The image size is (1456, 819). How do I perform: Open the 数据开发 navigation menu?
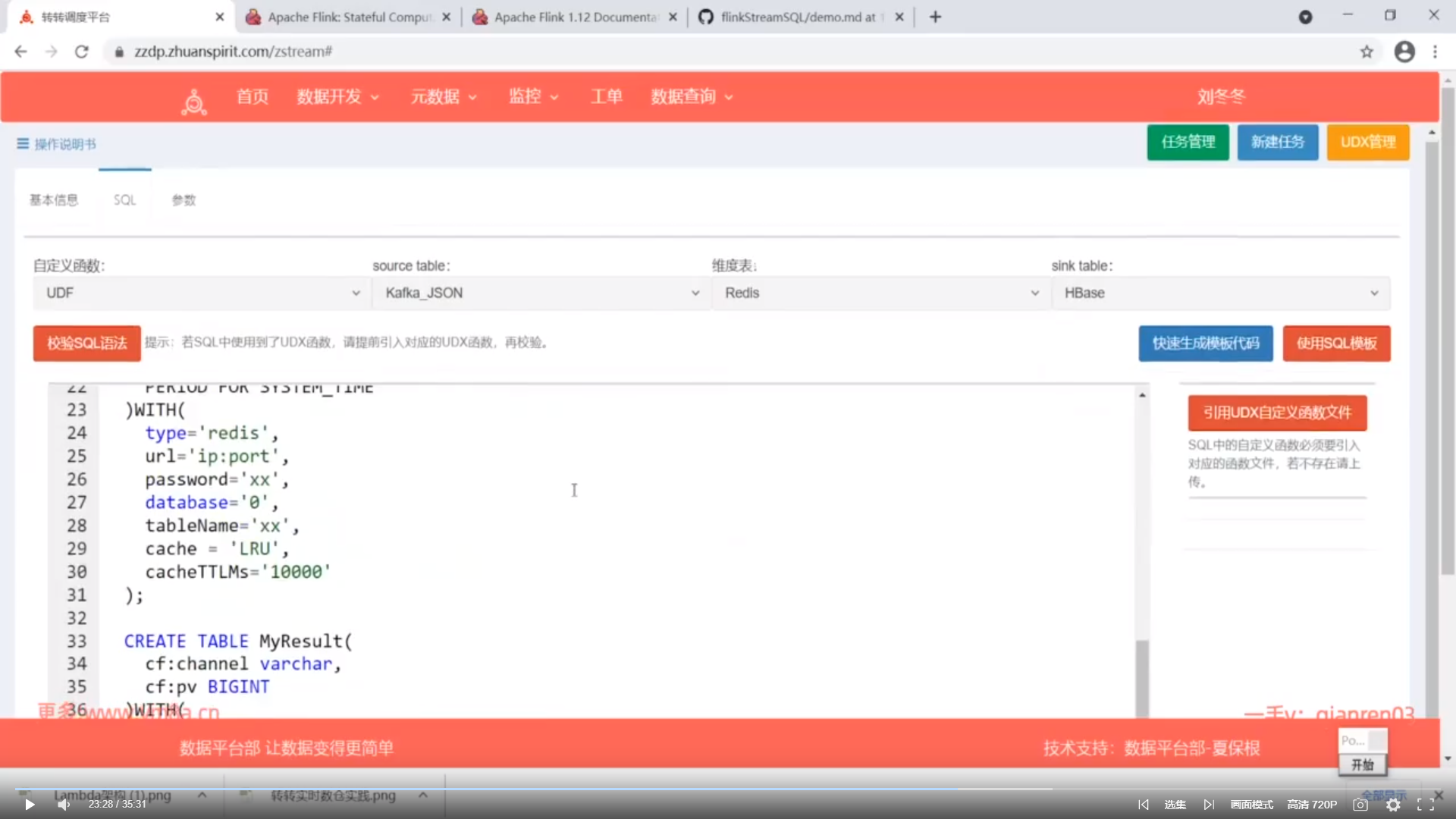[337, 97]
